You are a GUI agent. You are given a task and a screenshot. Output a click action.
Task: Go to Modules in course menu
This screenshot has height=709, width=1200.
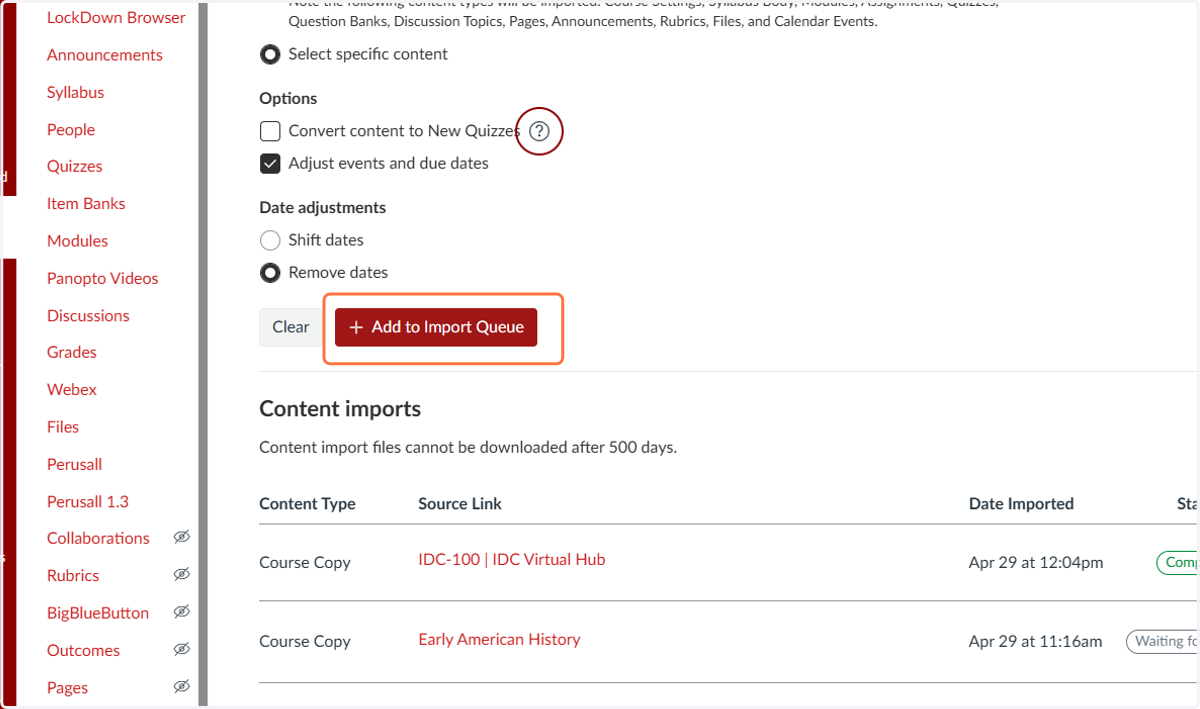click(77, 241)
